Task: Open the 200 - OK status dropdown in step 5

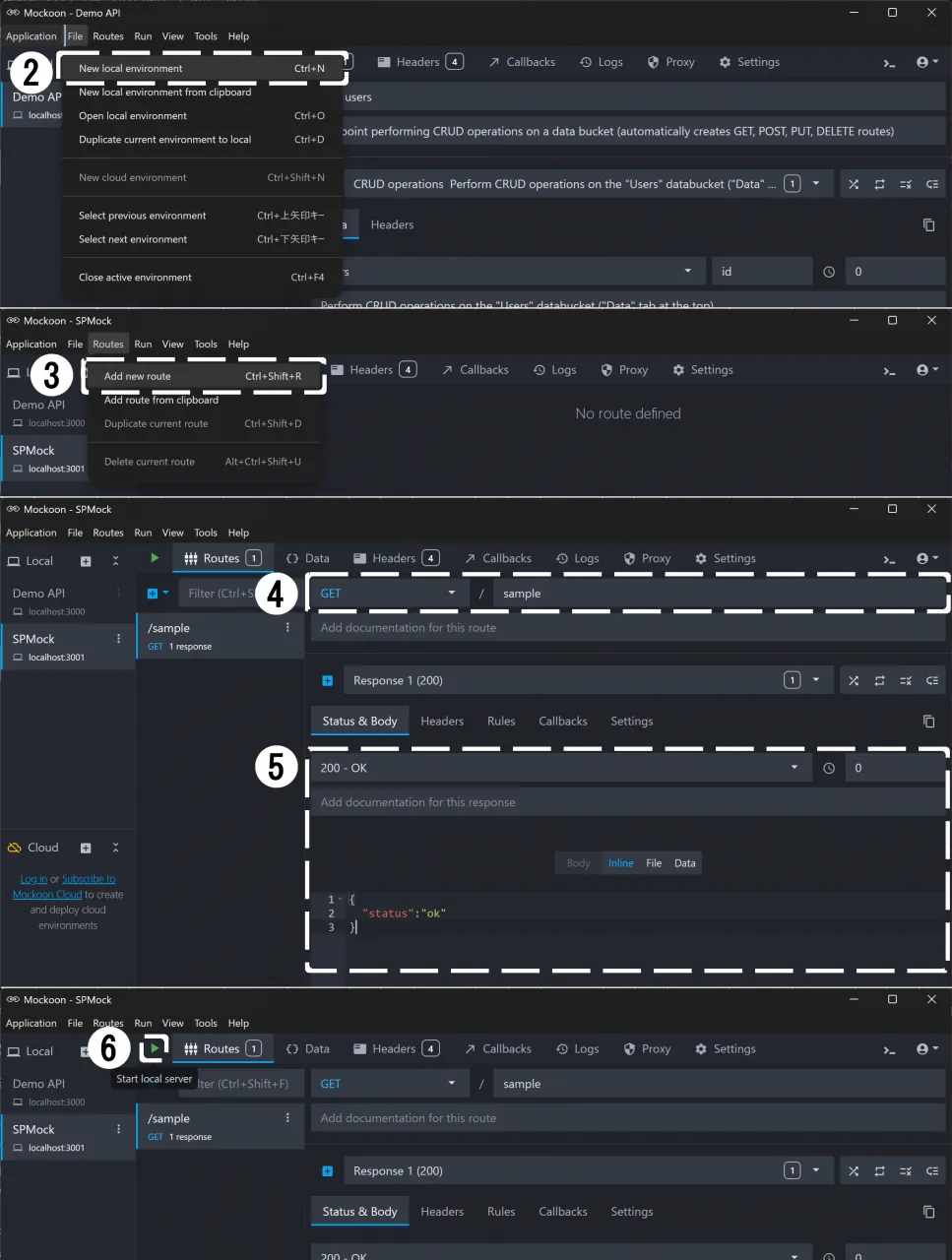Action: point(793,768)
